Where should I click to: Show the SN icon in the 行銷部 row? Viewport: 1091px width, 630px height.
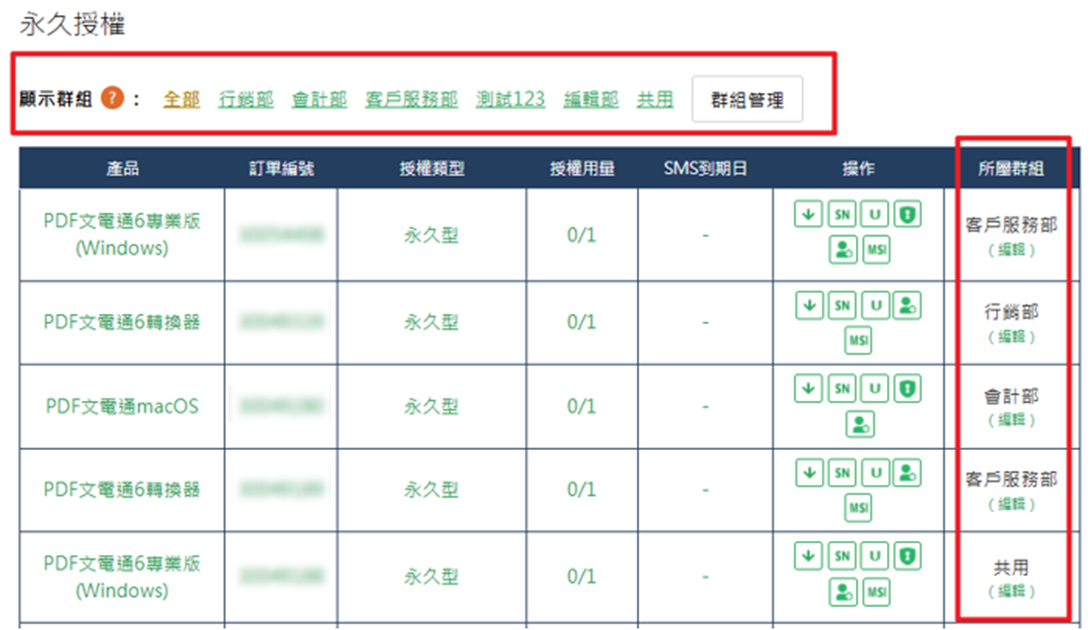[843, 305]
